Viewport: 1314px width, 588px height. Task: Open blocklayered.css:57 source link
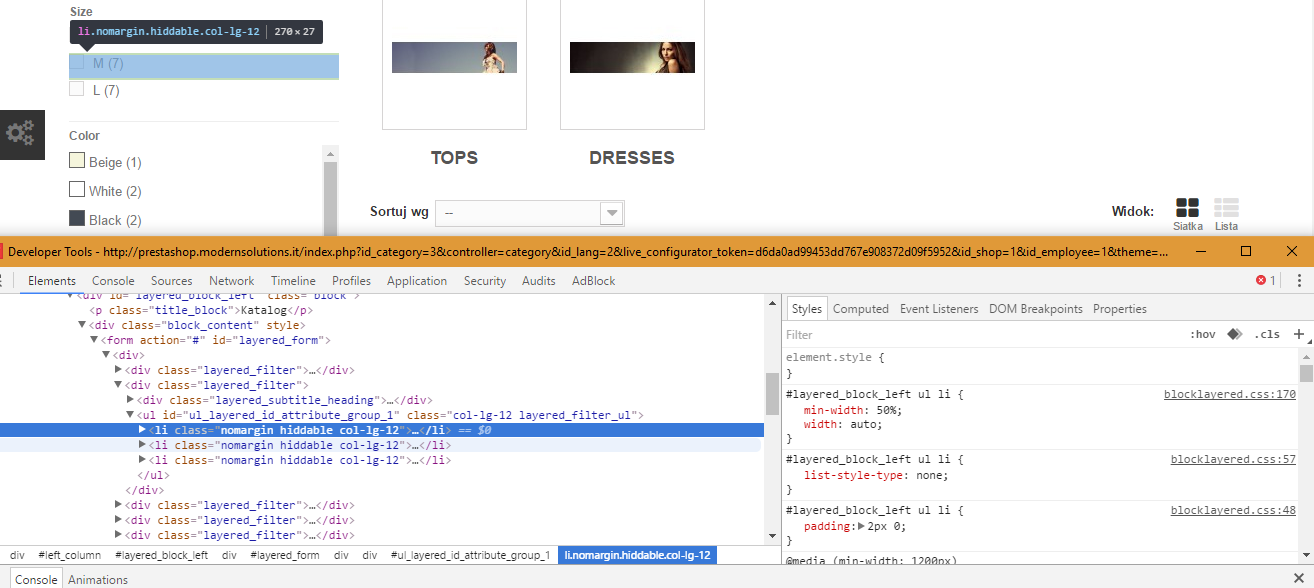[x=1233, y=460]
